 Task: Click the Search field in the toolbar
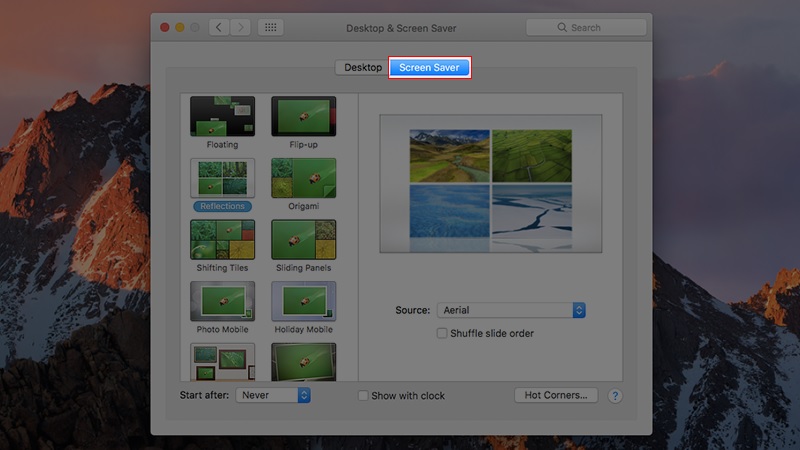pyautogui.click(x=586, y=28)
